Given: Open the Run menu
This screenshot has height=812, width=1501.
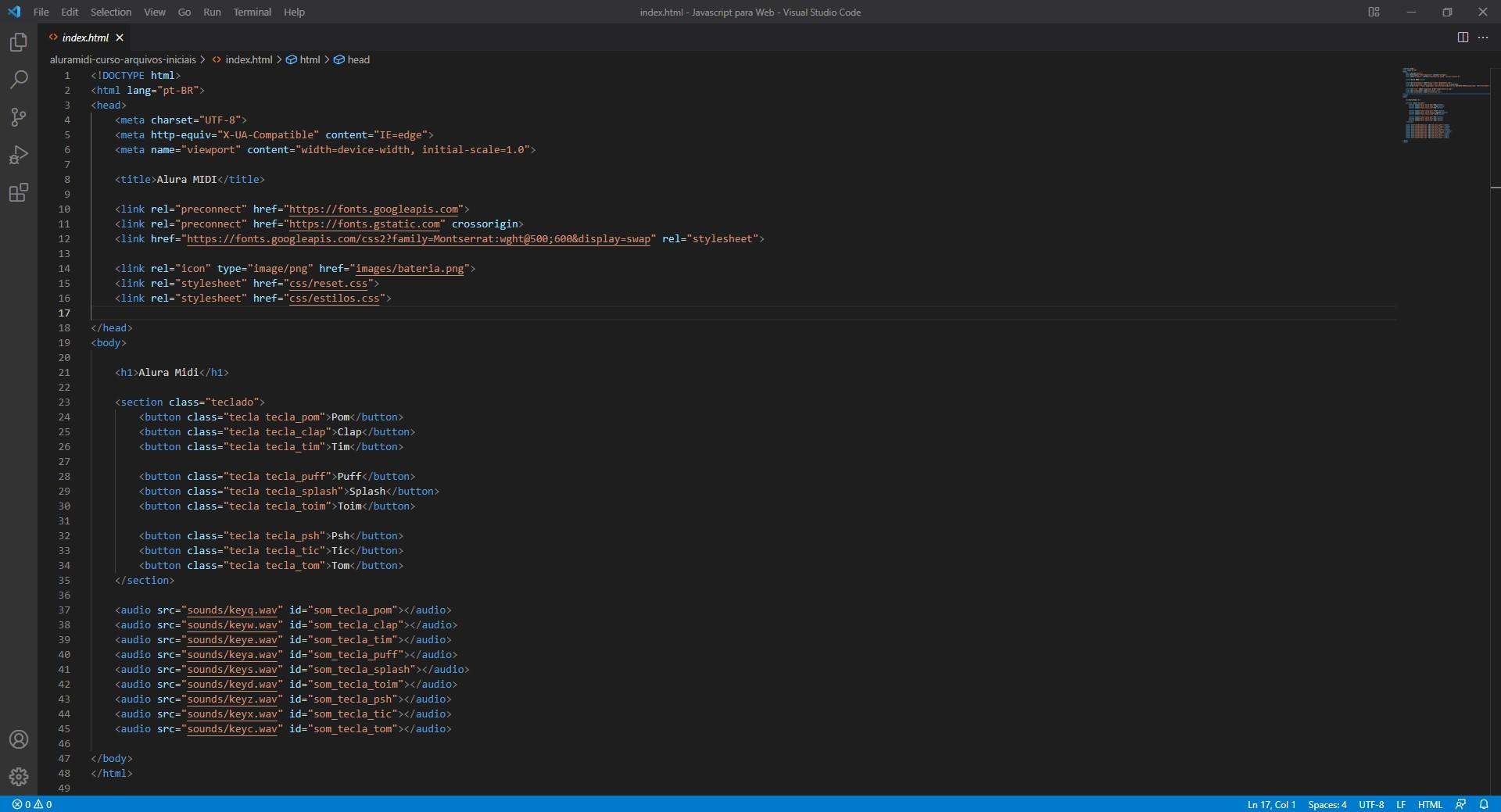Looking at the screenshot, I should pyautogui.click(x=212, y=12).
